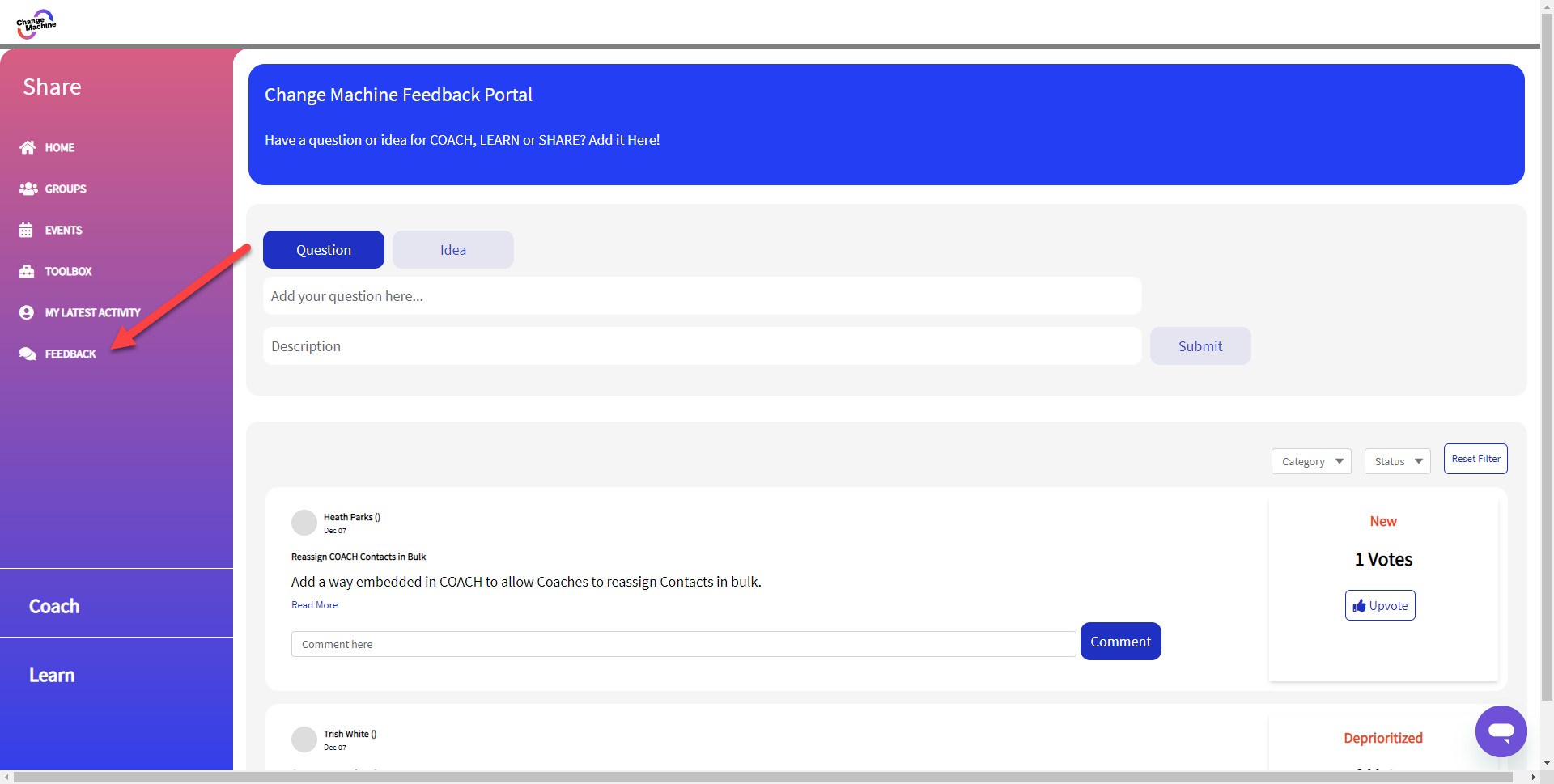This screenshot has width=1554, height=784.
Task: Submit the question
Action: pyautogui.click(x=1200, y=346)
